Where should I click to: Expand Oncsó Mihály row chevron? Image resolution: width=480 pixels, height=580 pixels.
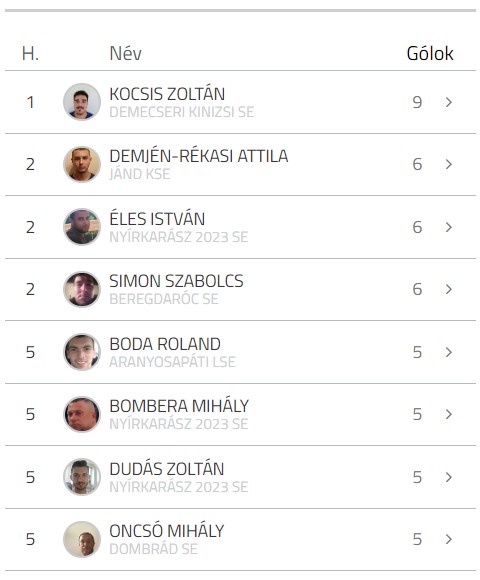click(449, 539)
